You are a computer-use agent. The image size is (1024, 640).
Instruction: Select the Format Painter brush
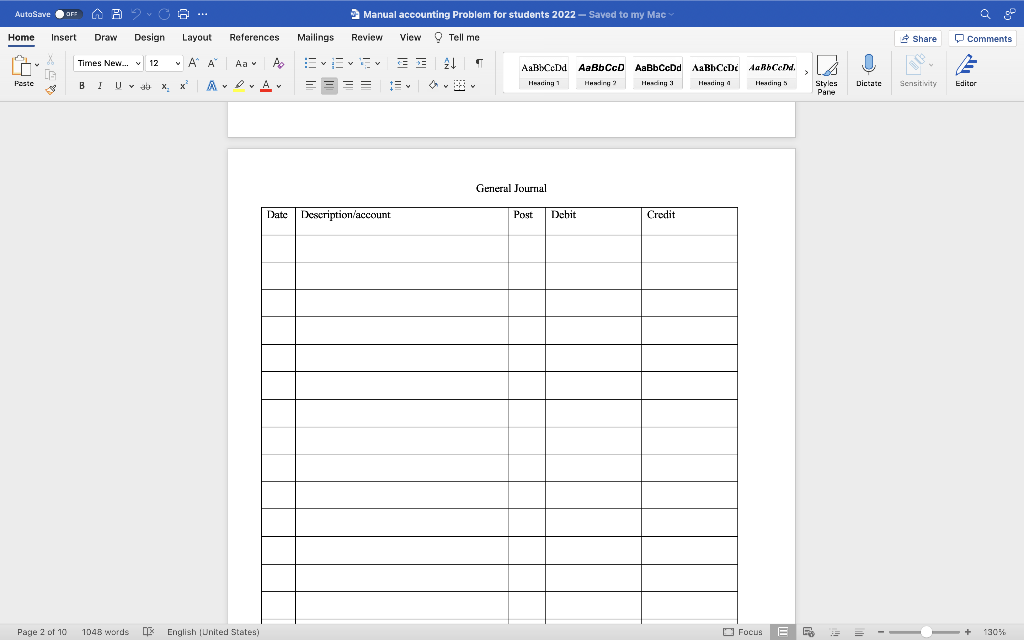point(50,89)
